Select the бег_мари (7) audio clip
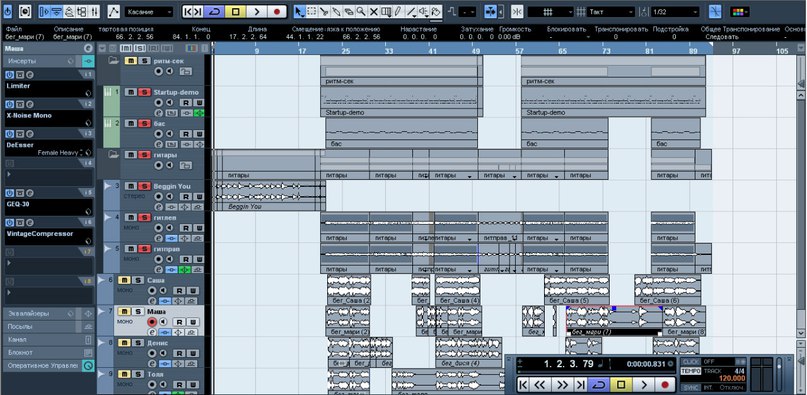 point(615,321)
